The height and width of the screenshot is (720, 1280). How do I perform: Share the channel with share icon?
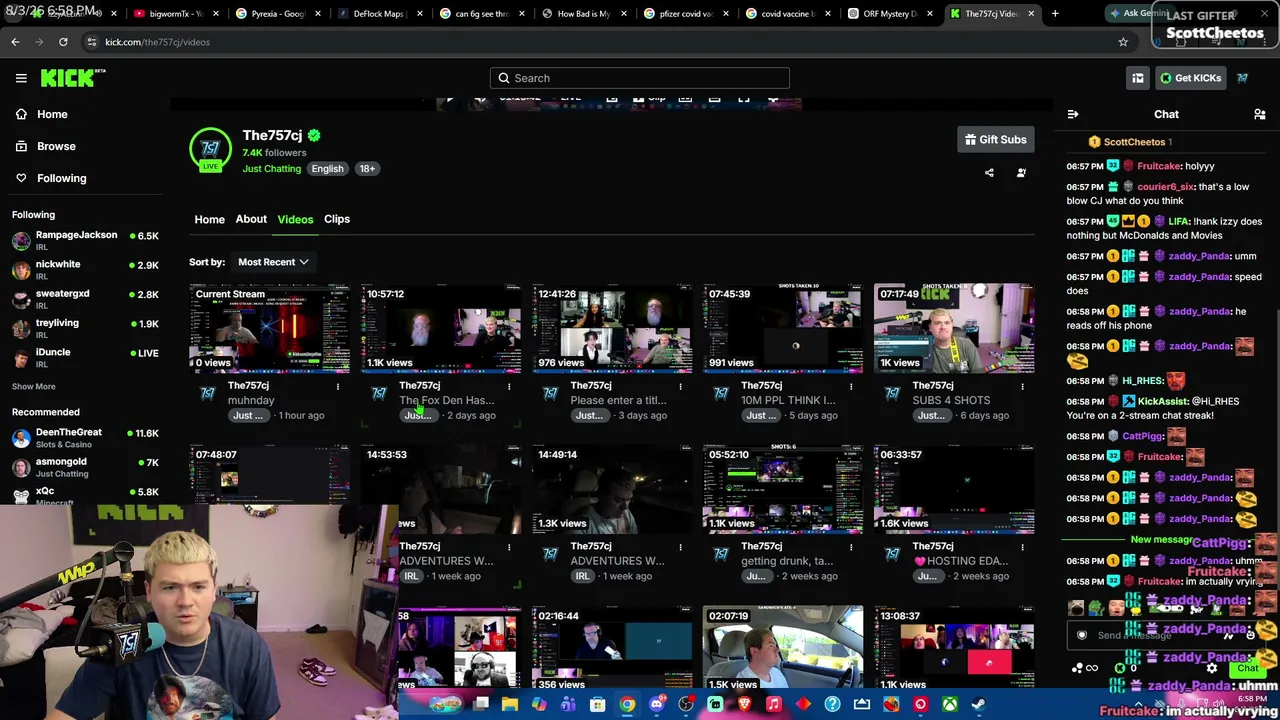[989, 173]
